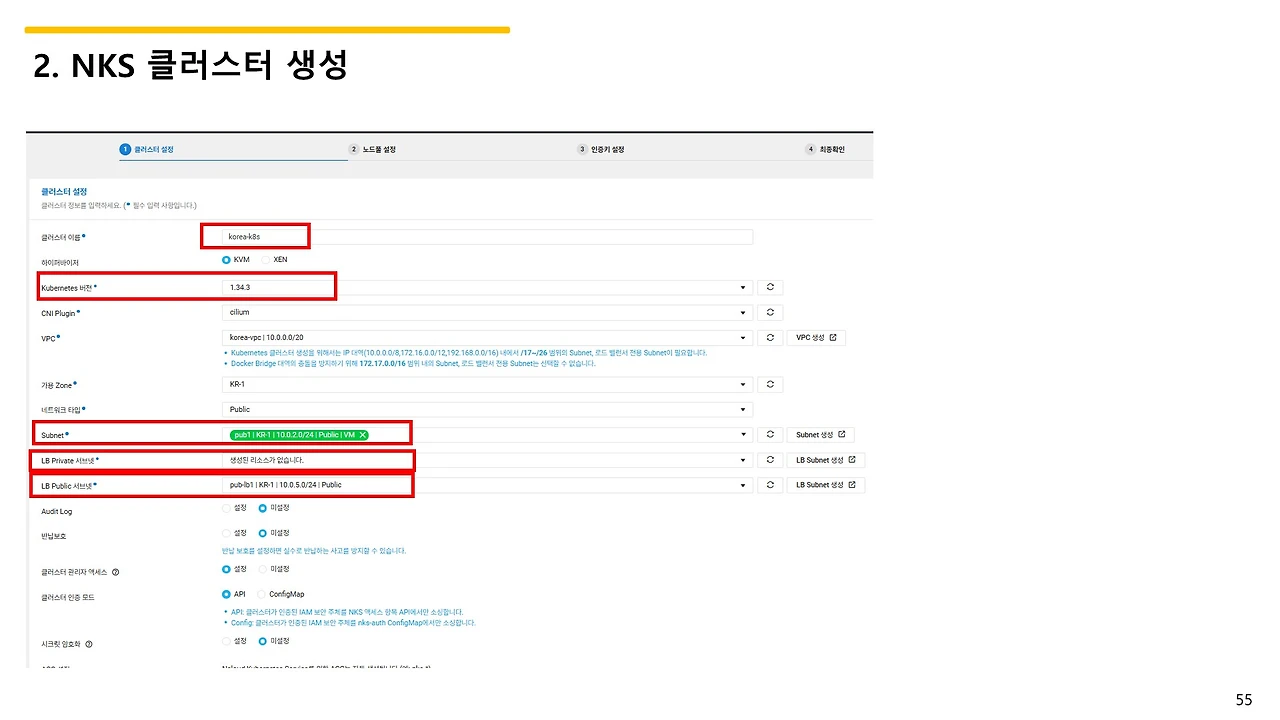Refresh the LB Private 서브넷 list
The width and height of the screenshot is (1280, 720).
(x=770, y=460)
